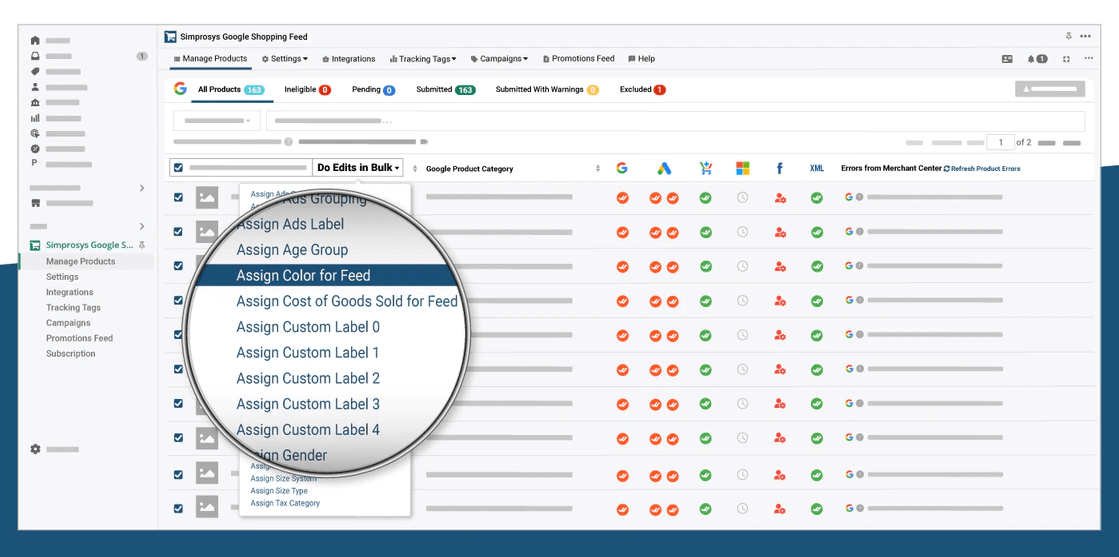Viewport: 1119px width, 557px height.
Task: Switch to the Submitted With Warnings tab
Action: pyautogui.click(x=547, y=90)
